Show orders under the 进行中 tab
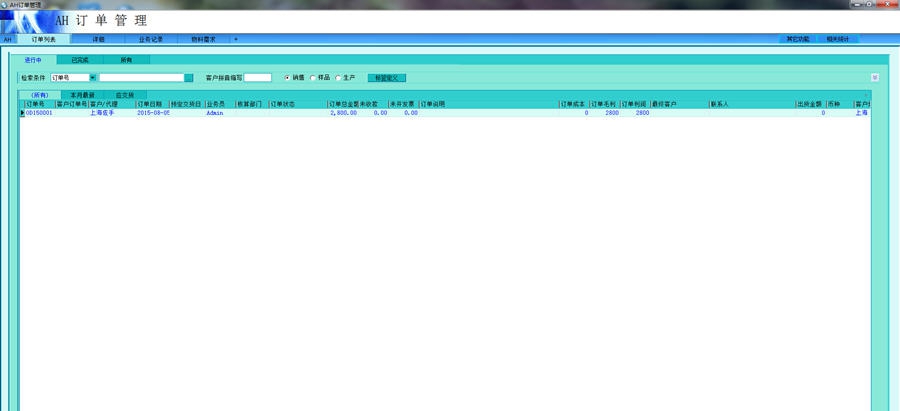Screen dimensions: 900x411 (x=33, y=60)
